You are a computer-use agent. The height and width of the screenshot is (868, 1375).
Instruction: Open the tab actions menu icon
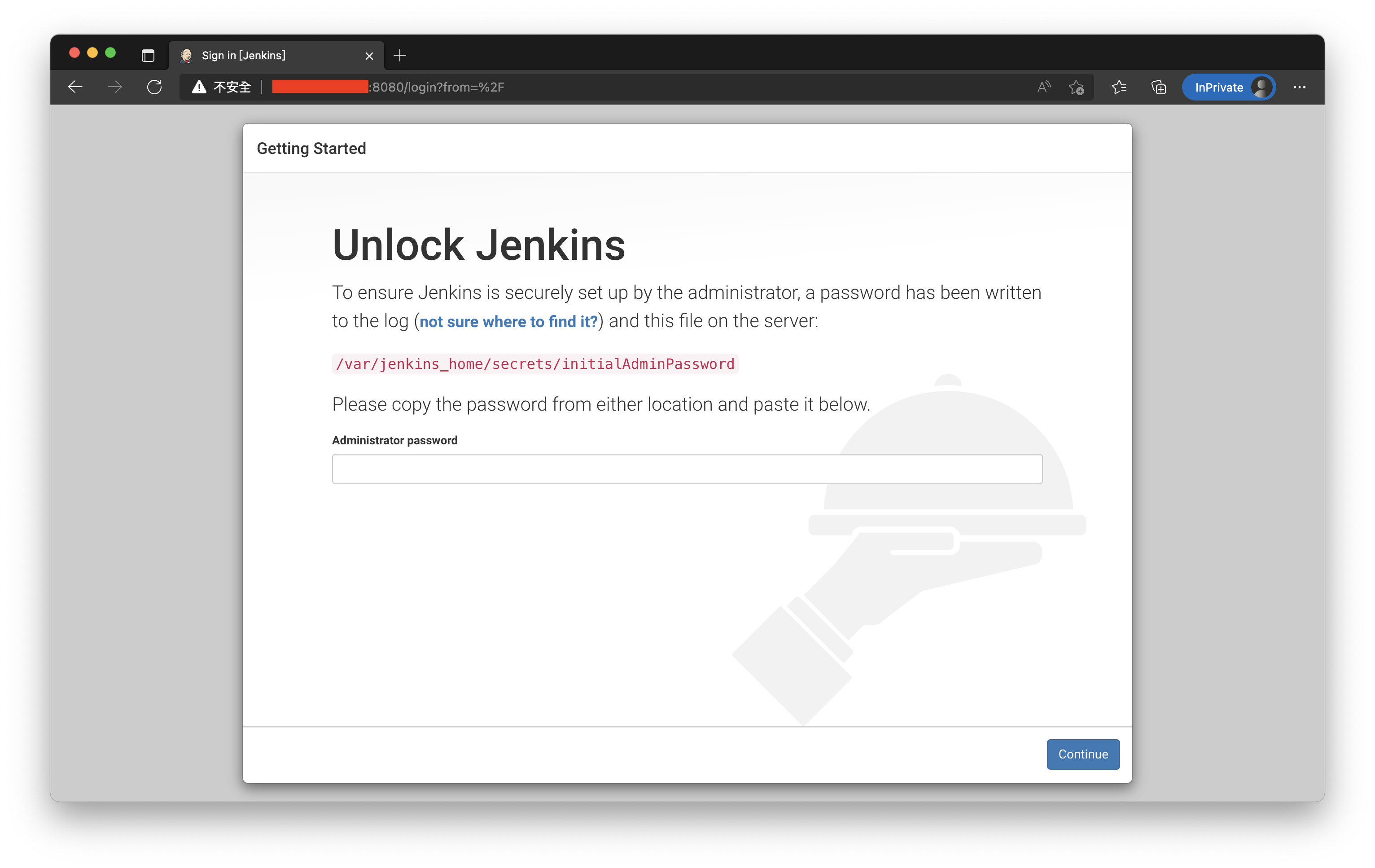148,55
